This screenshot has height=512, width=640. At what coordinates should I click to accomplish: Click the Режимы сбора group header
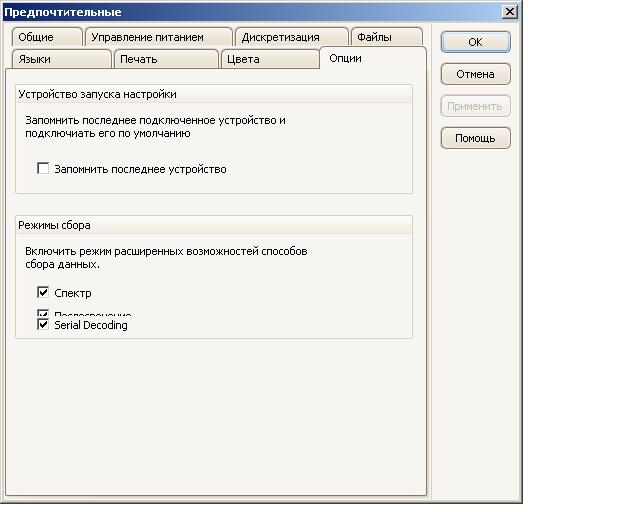(x=214, y=225)
